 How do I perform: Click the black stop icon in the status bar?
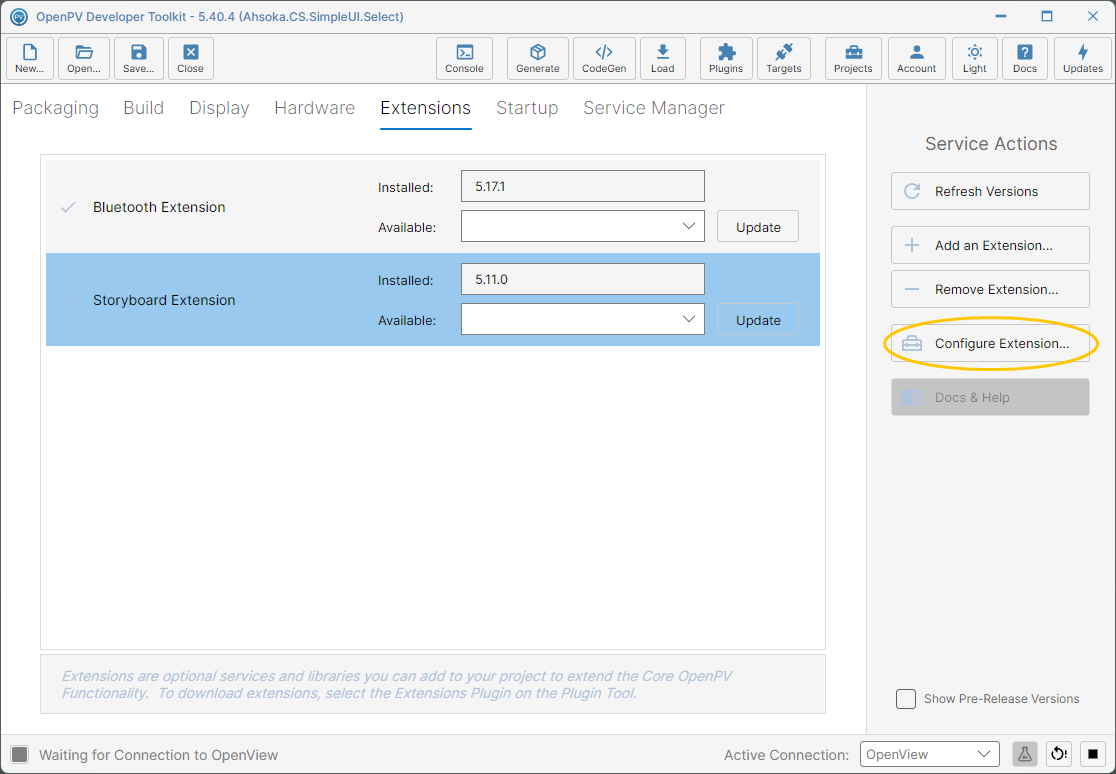(1093, 754)
